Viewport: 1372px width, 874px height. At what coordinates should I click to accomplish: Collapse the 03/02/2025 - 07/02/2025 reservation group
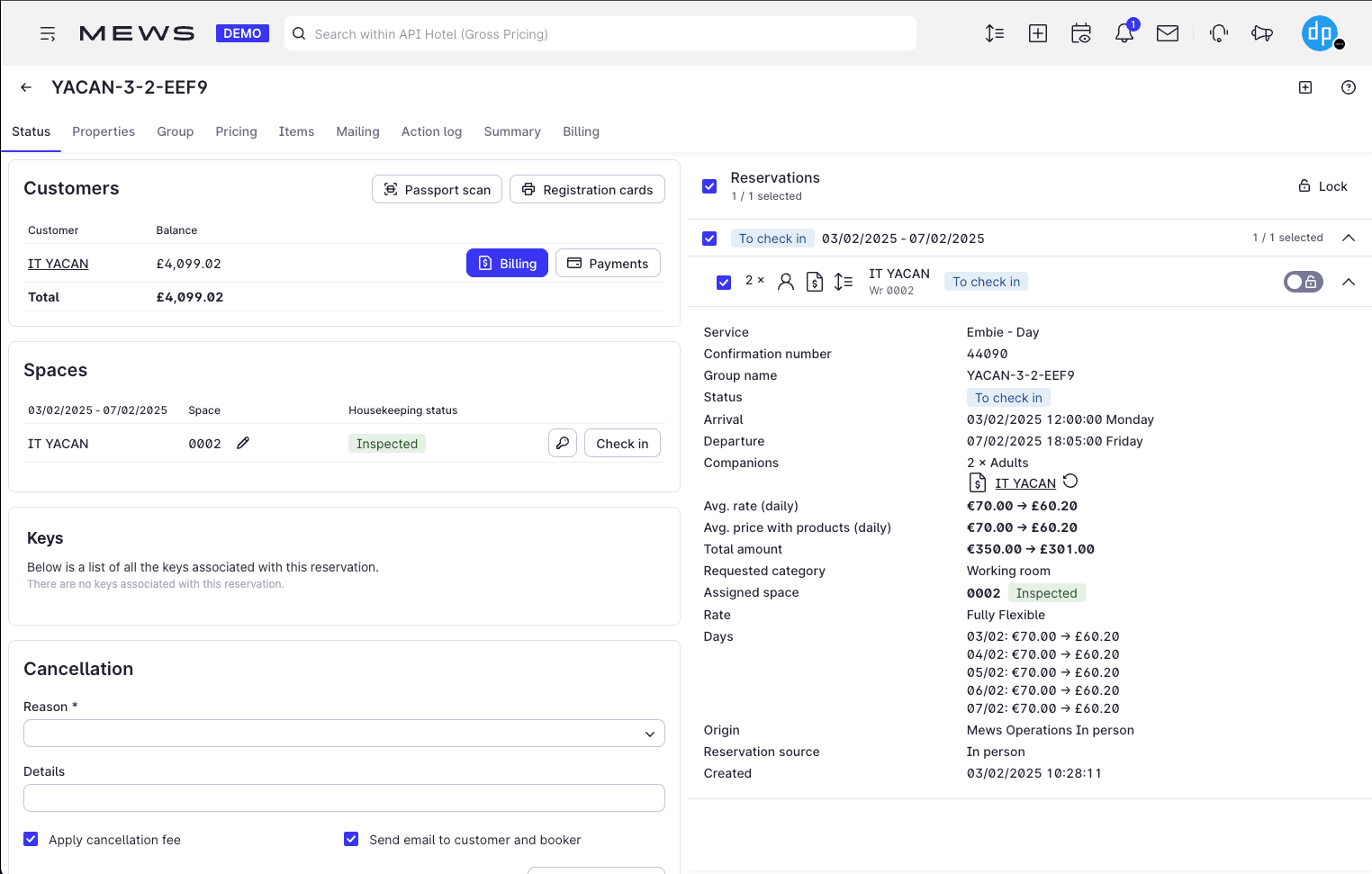point(1348,238)
